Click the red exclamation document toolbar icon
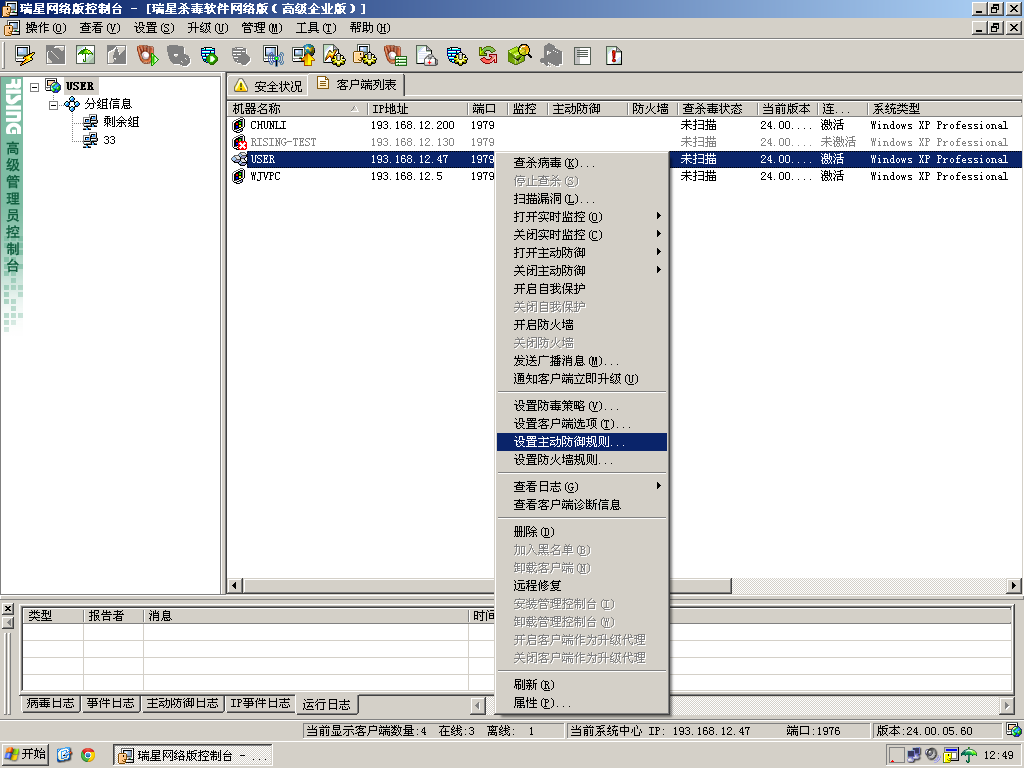 614,55
